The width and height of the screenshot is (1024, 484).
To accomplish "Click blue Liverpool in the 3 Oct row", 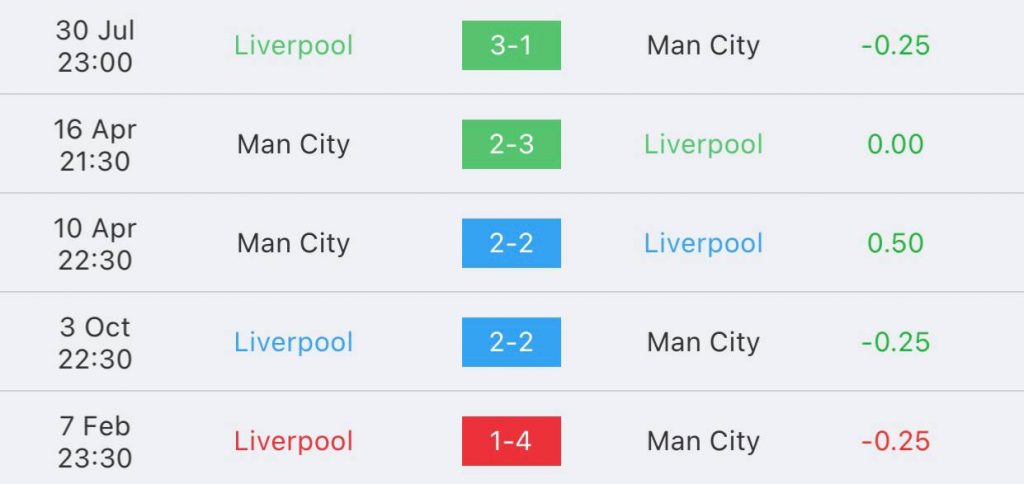I will click(x=293, y=342).
